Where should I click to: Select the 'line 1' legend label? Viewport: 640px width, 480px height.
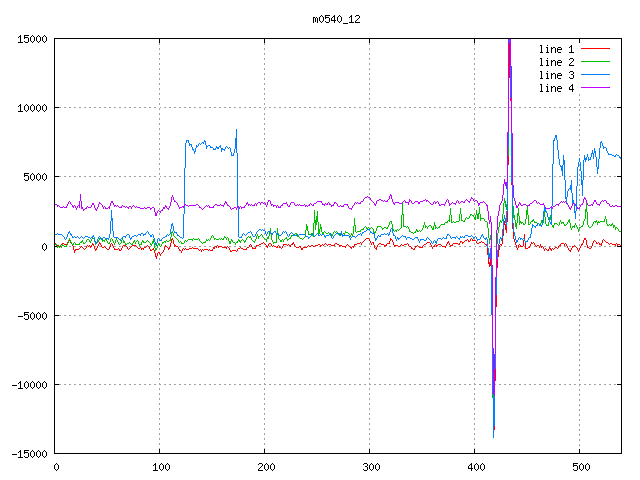[x=557, y=48]
